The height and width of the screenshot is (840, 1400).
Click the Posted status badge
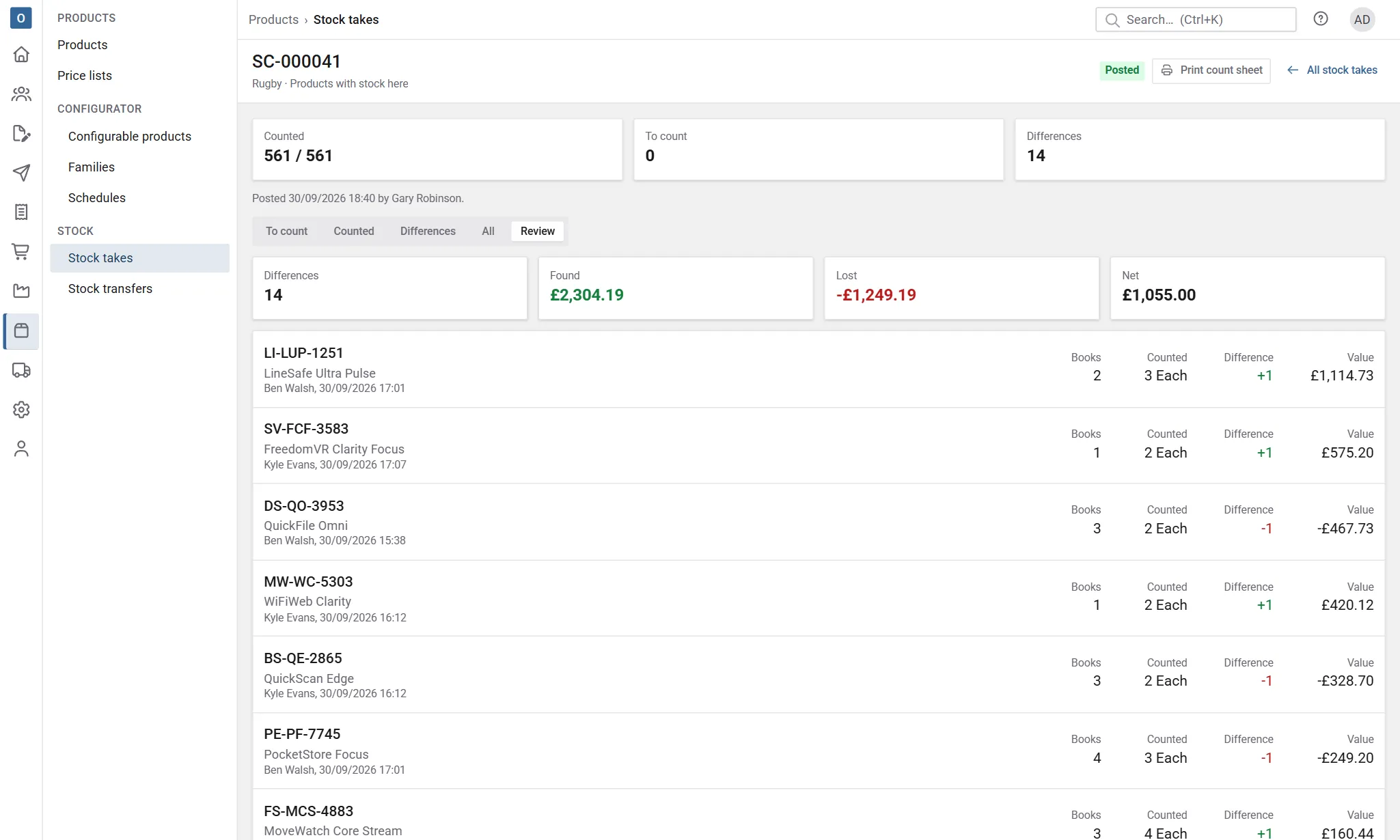(x=1121, y=70)
